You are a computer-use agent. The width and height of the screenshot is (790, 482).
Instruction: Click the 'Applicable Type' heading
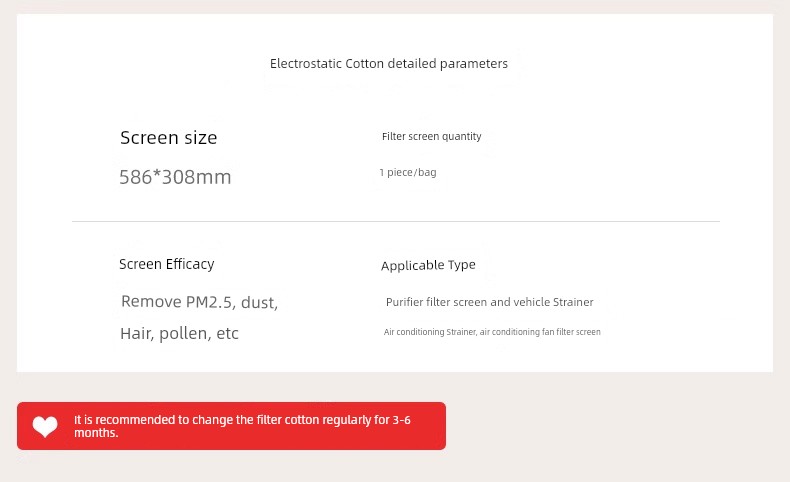(x=428, y=265)
